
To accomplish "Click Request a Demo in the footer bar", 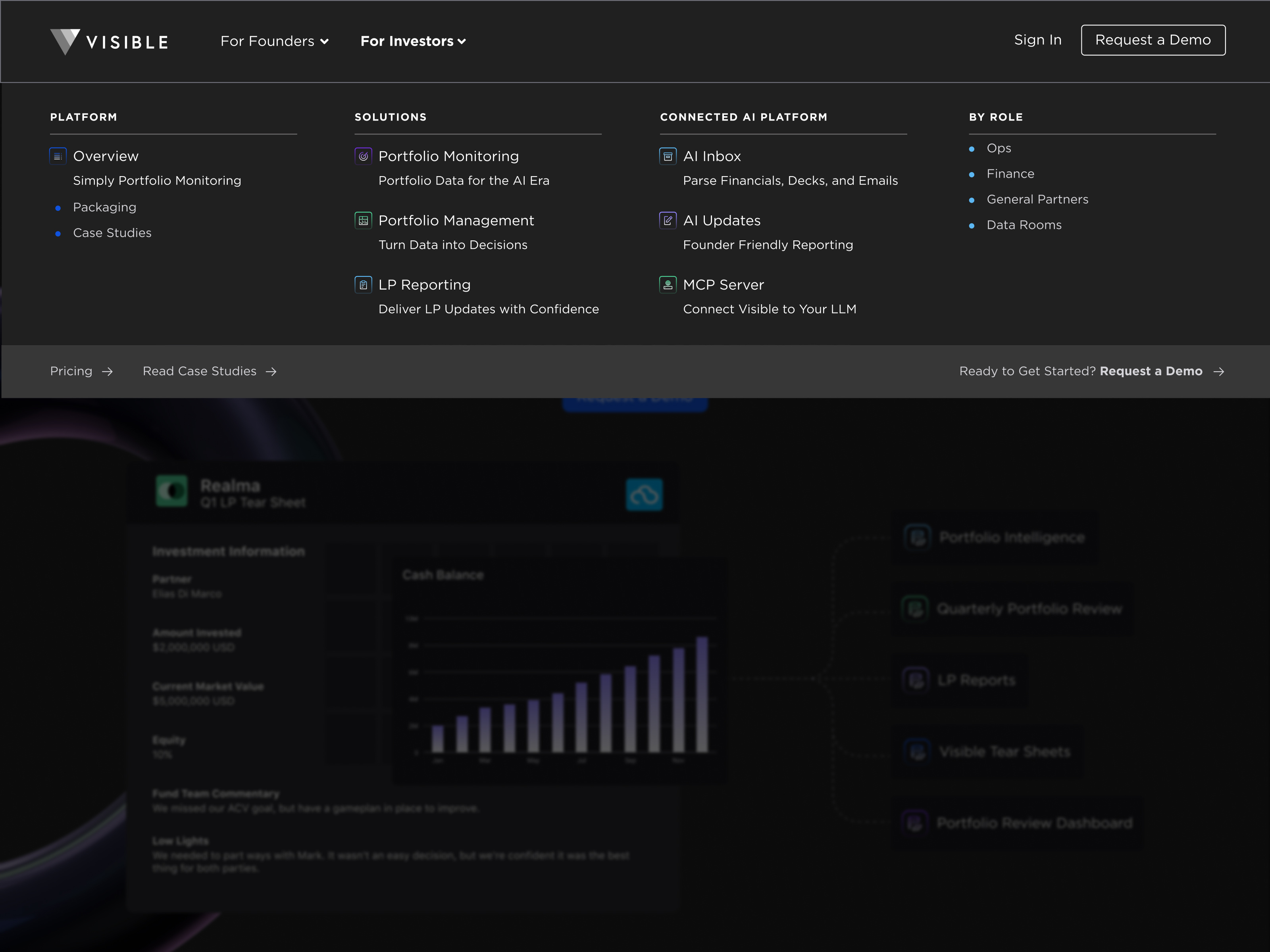I will click(x=1151, y=371).
